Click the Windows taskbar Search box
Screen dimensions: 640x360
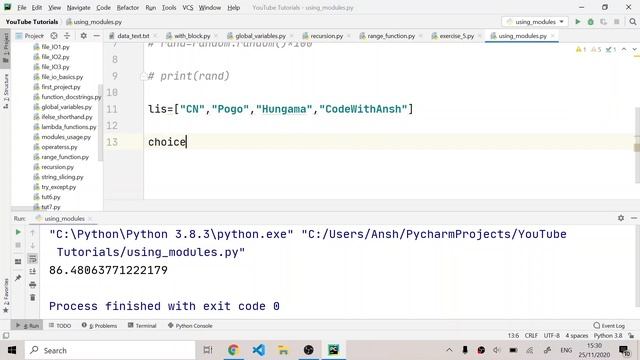pyautogui.click(x=110, y=350)
